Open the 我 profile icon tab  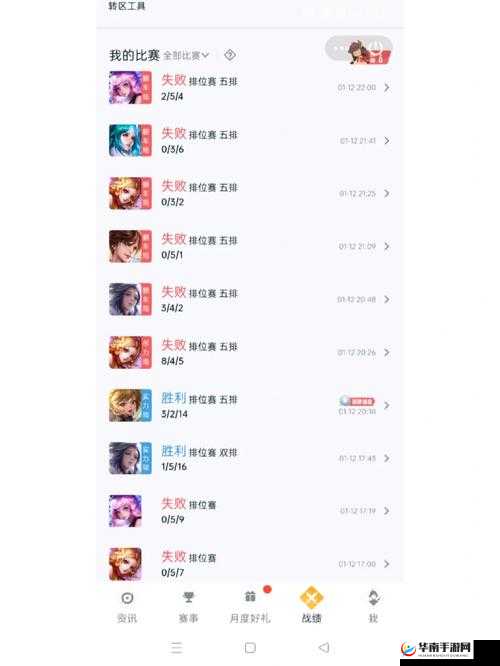click(373, 598)
